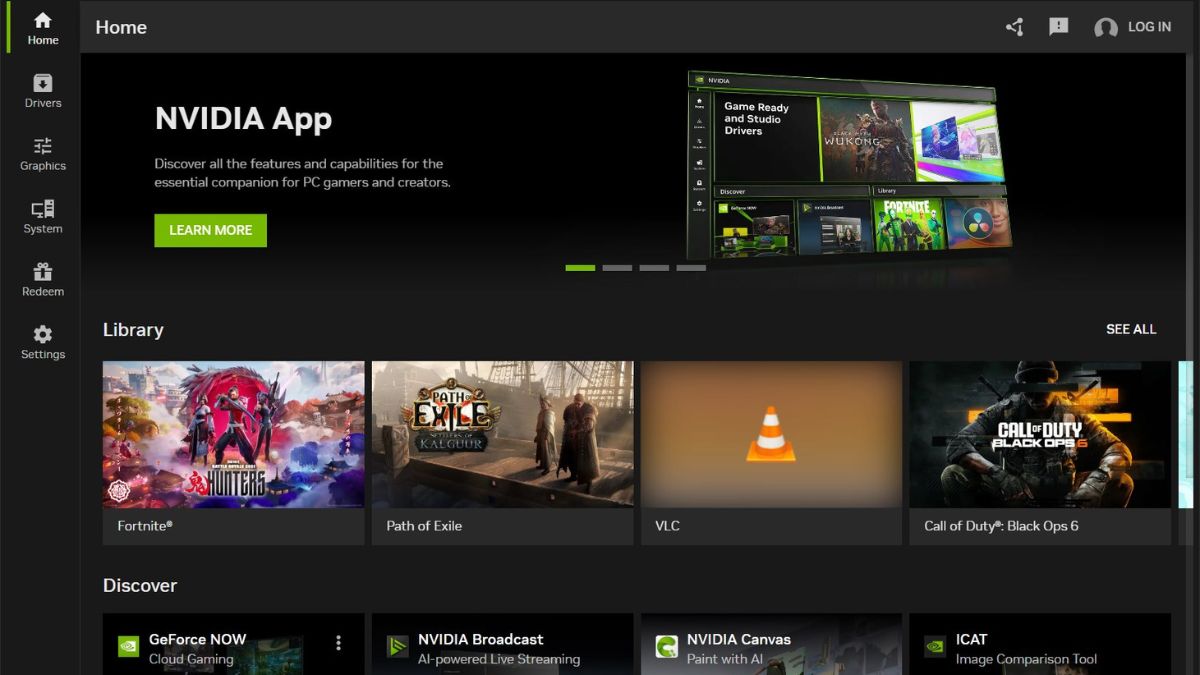Screen dimensions: 1200x675
Task: Open the NVIDIA Broadcast card title
Action: click(481, 639)
